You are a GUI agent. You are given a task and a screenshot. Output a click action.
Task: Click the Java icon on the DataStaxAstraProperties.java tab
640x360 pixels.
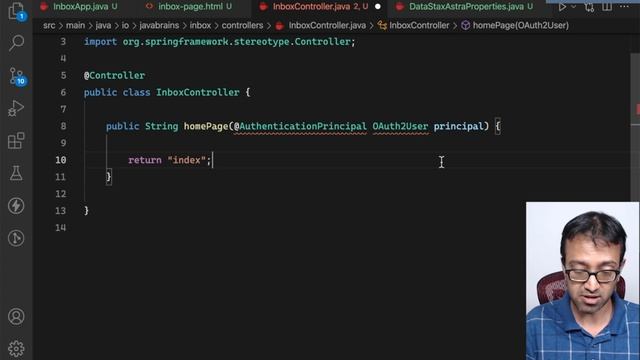(x=400, y=7)
